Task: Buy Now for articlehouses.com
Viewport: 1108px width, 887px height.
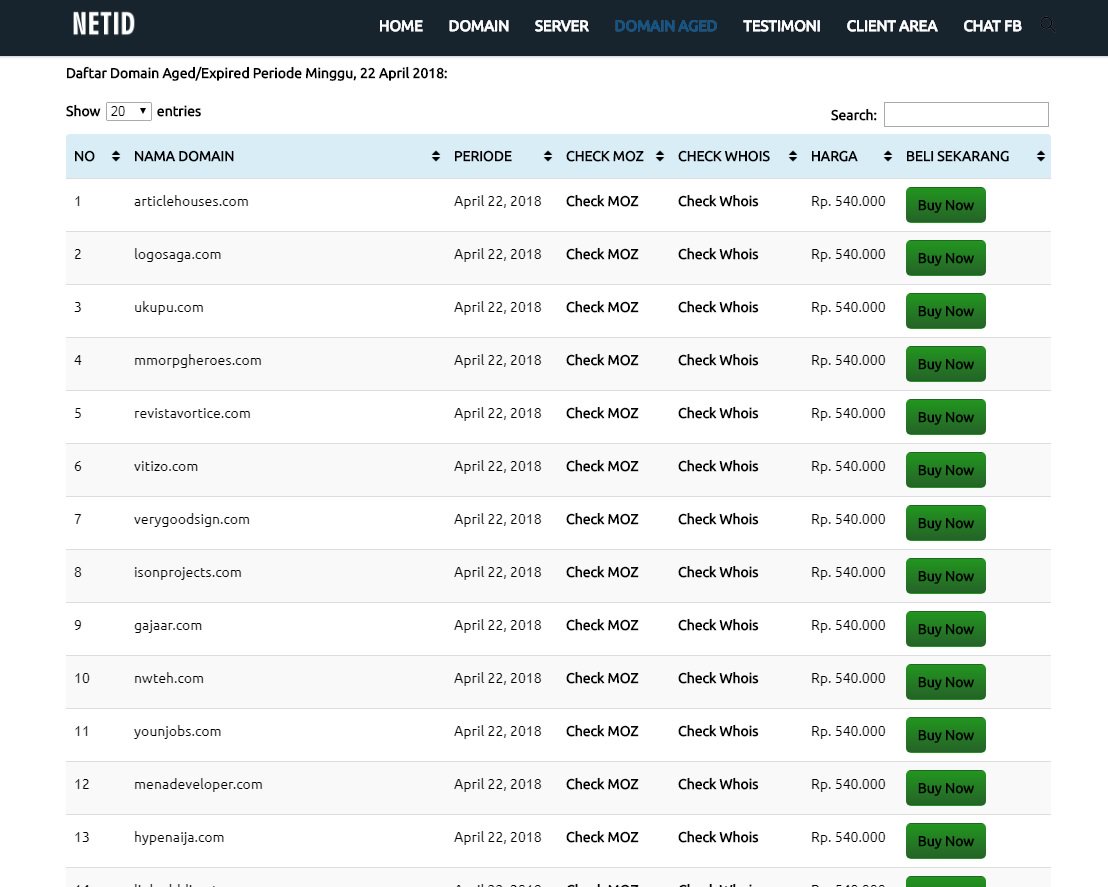Action: tap(945, 205)
